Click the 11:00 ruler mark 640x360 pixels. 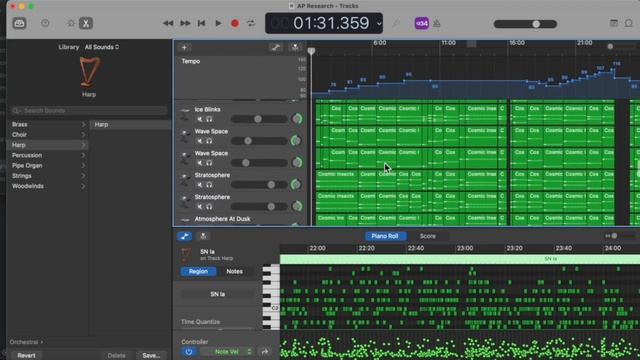click(x=448, y=43)
